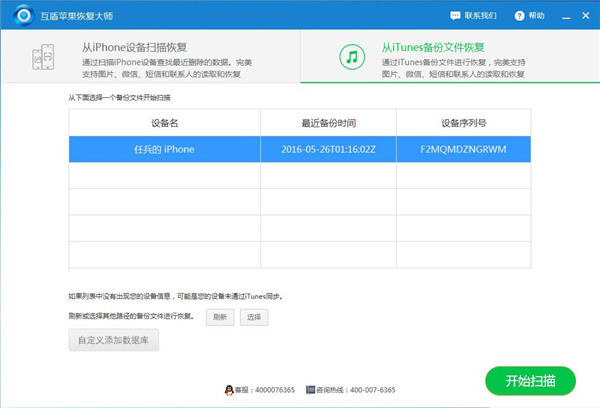Click the green iTunes music note icon
This screenshot has height=408, width=600.
[351, 57]
